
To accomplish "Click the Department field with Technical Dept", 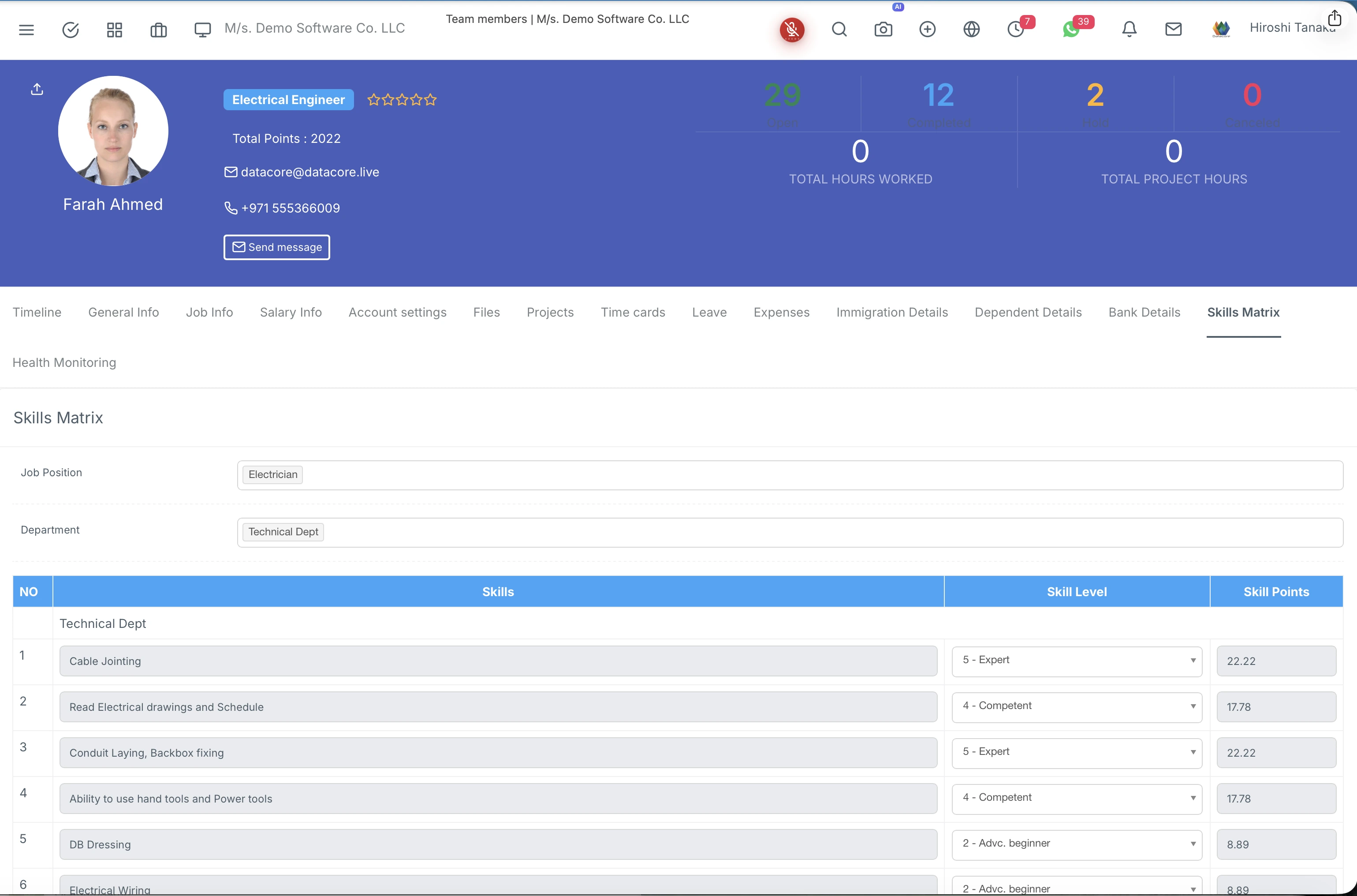I will click(790, 532).
